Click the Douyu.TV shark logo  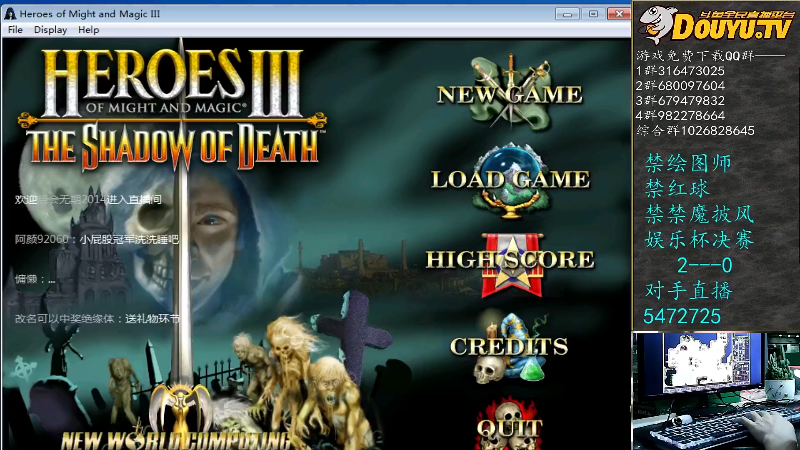(717, 24)
